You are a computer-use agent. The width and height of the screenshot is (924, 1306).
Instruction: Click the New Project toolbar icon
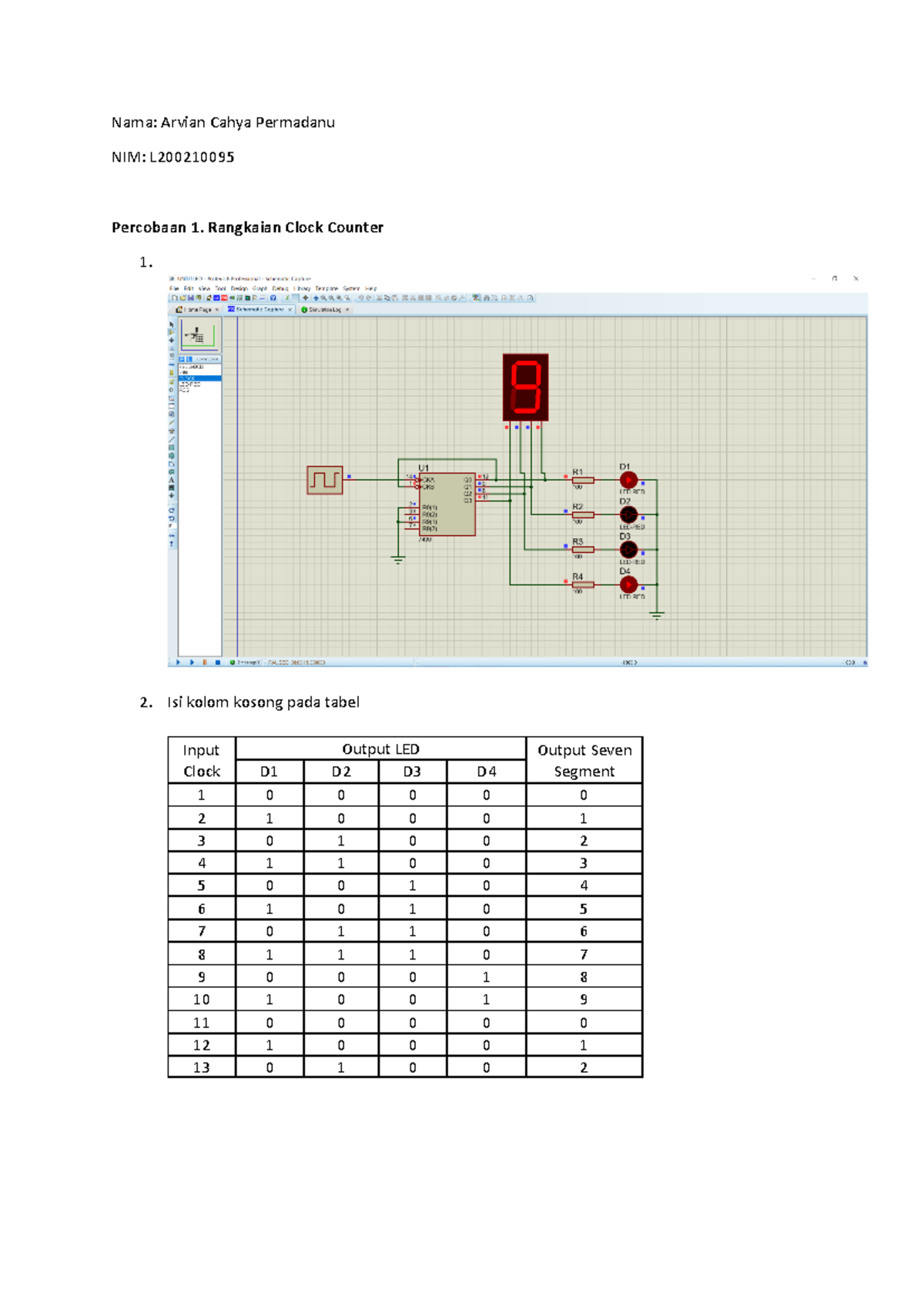coord(175,298)
